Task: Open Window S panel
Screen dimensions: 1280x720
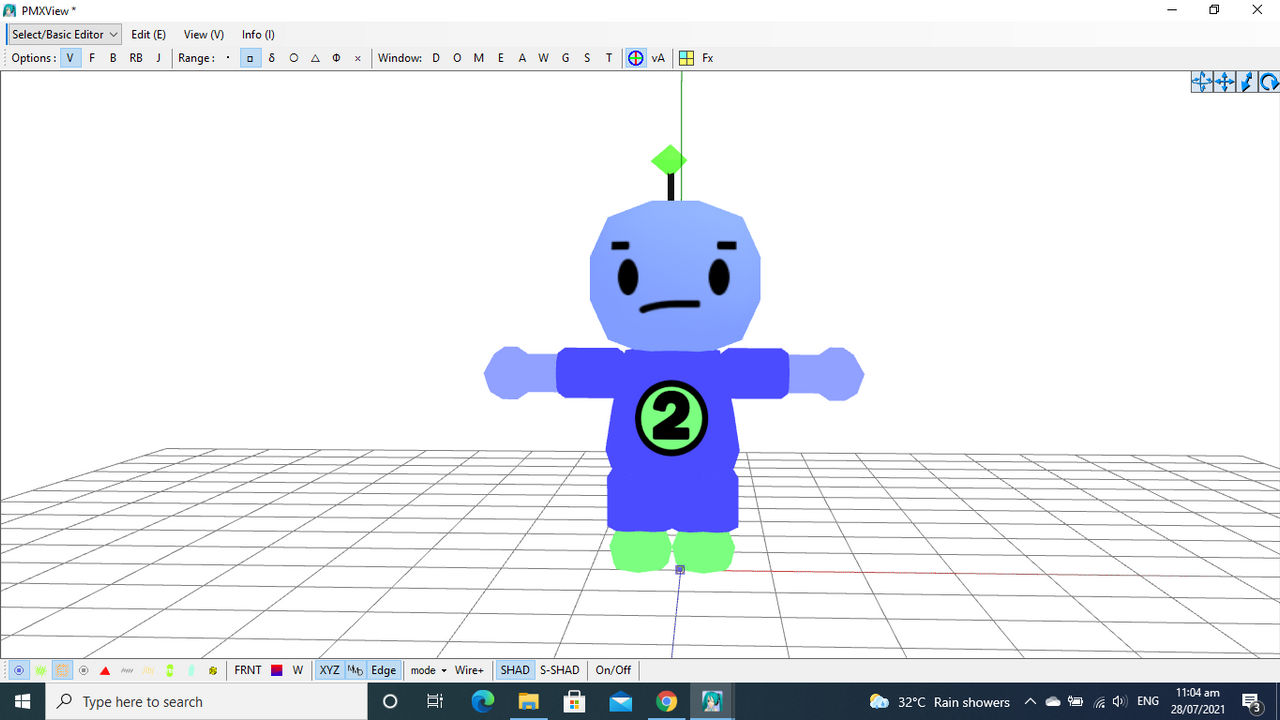Action: (587, 58)
